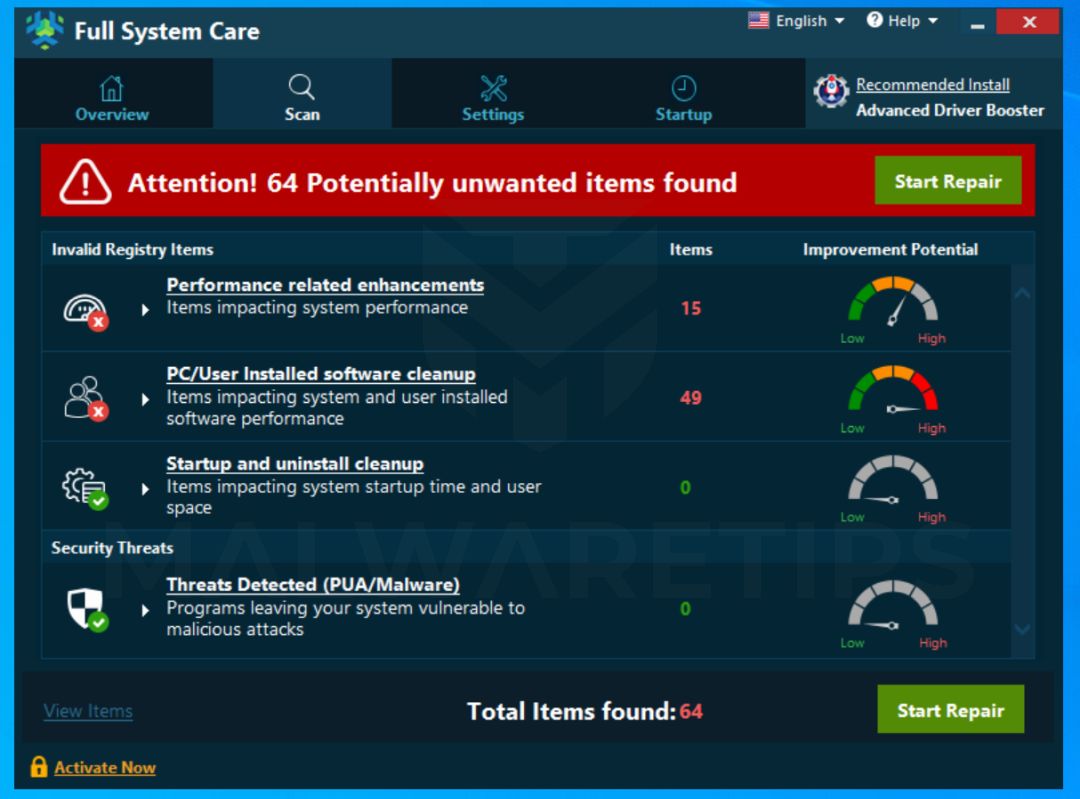Viewport: 1080px width, 799px height.
Task: Click the count 15 for performance items
Action: click(x=691, y=308)
